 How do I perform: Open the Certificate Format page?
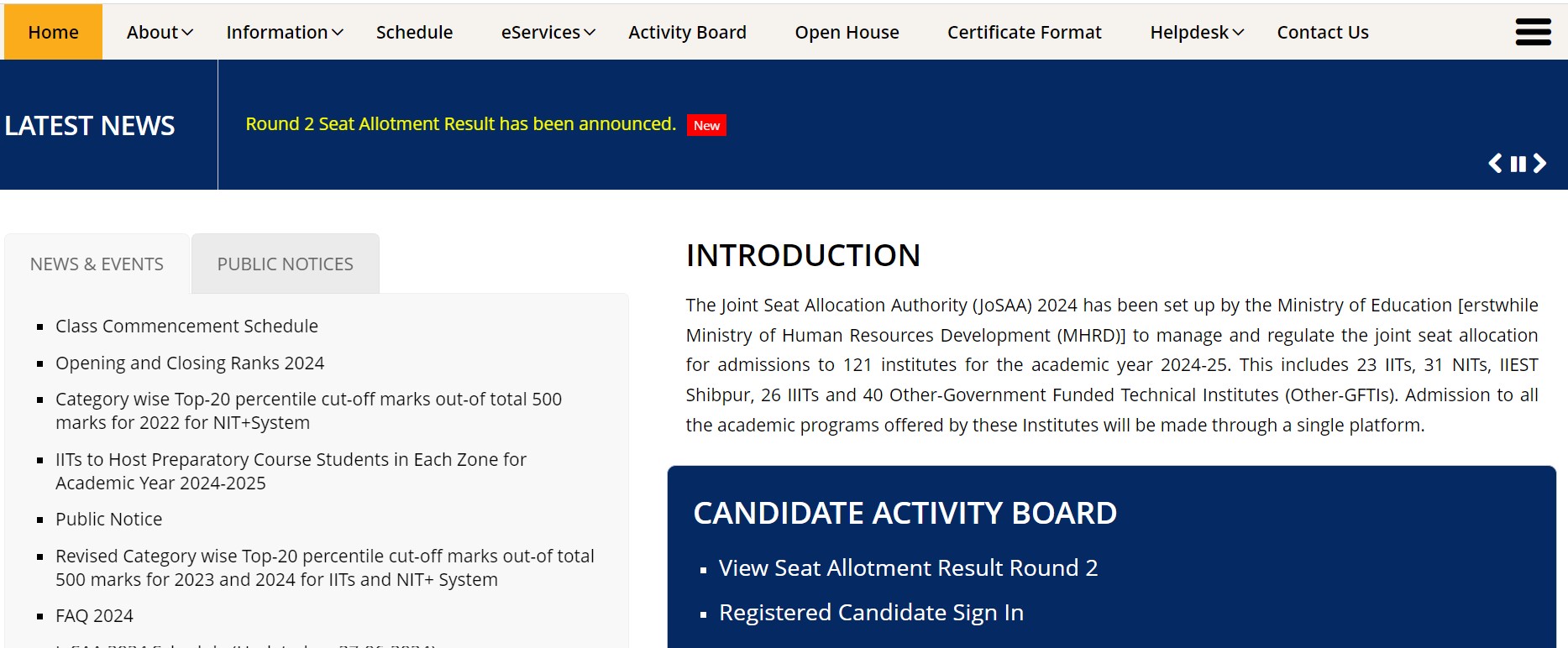pyautogui.click(x=1024, y=32)
